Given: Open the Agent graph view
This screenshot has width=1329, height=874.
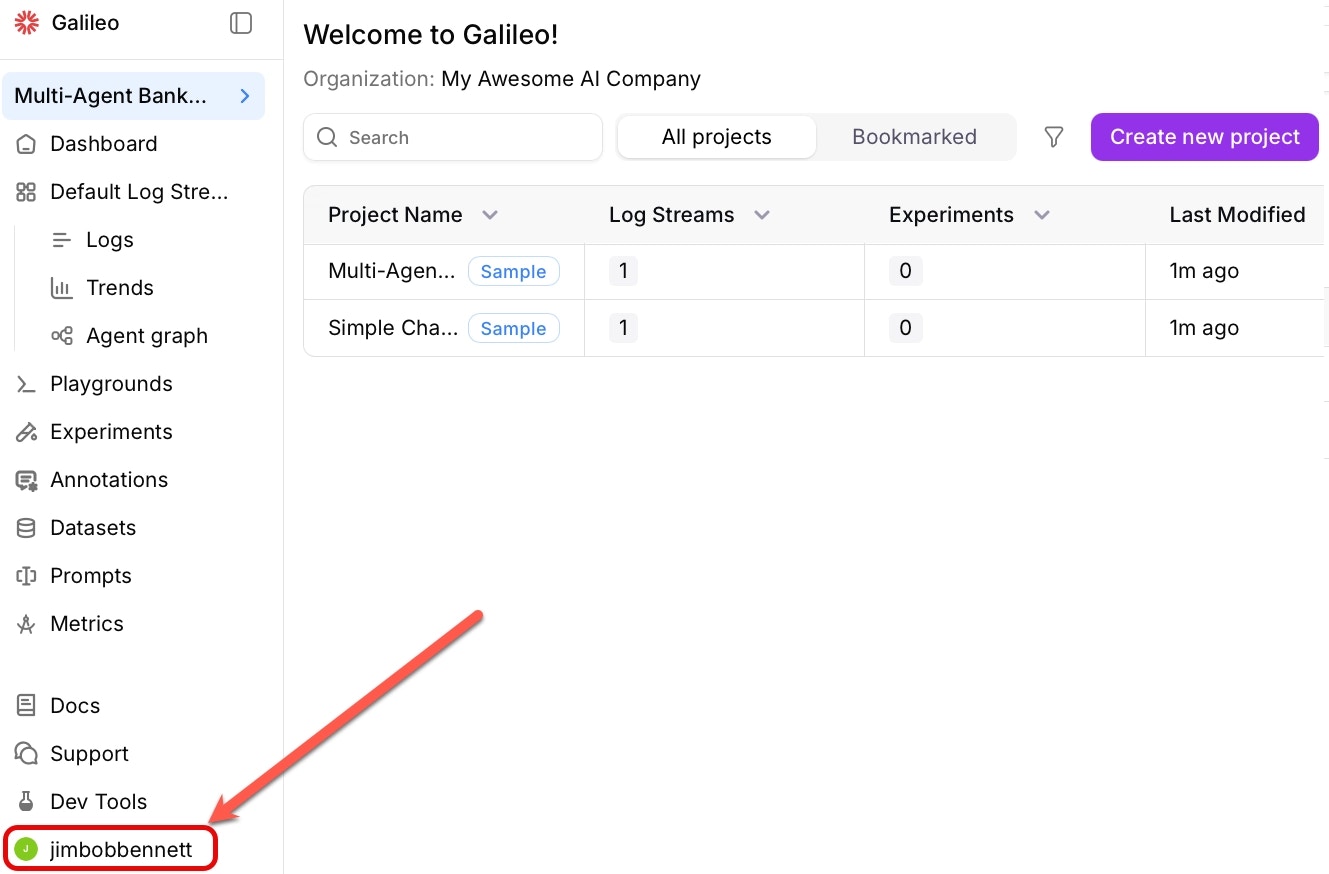Looking at the screenshot, I should point(146,336).
